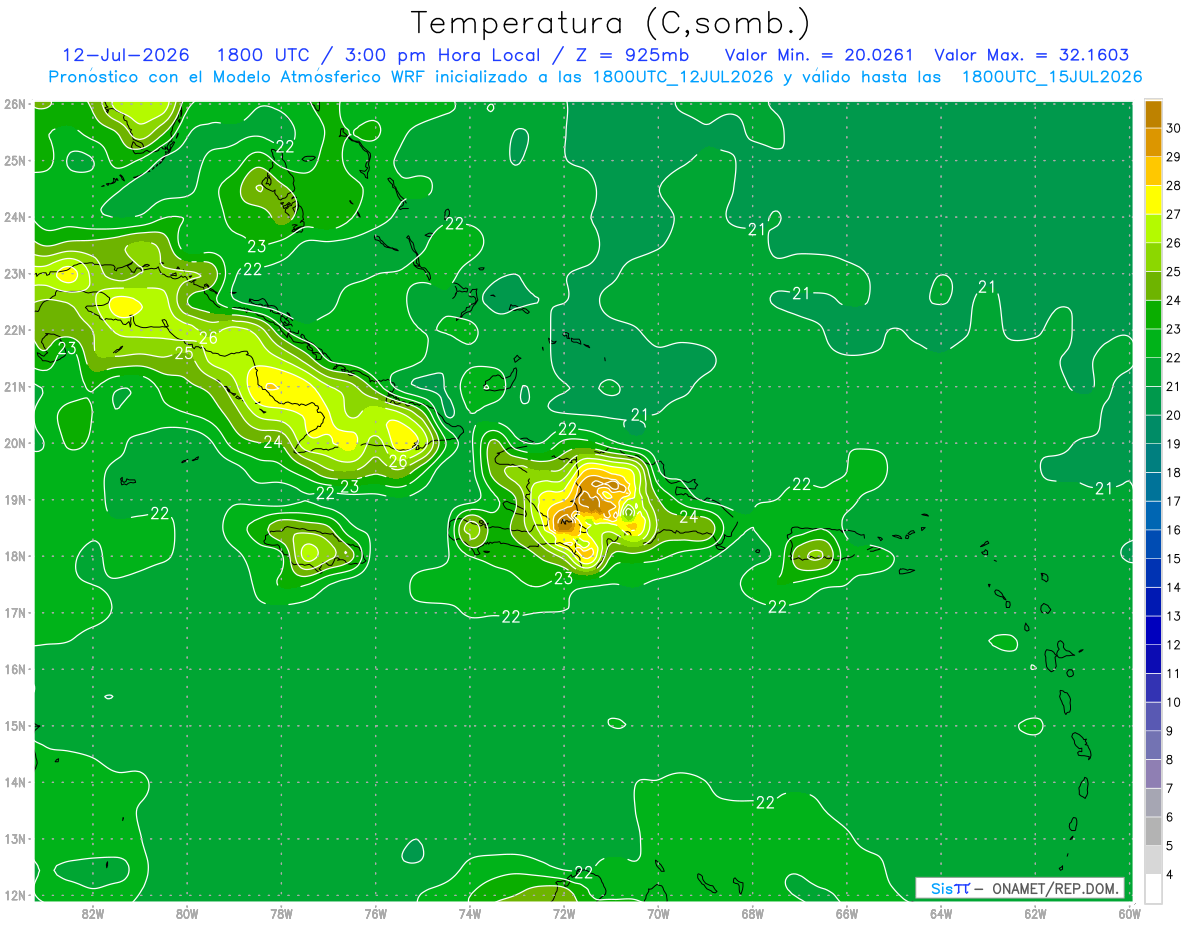Click the white legend swatch below 4
The width and height of the screenshot is (1200, 927).
pos(1153,888)
